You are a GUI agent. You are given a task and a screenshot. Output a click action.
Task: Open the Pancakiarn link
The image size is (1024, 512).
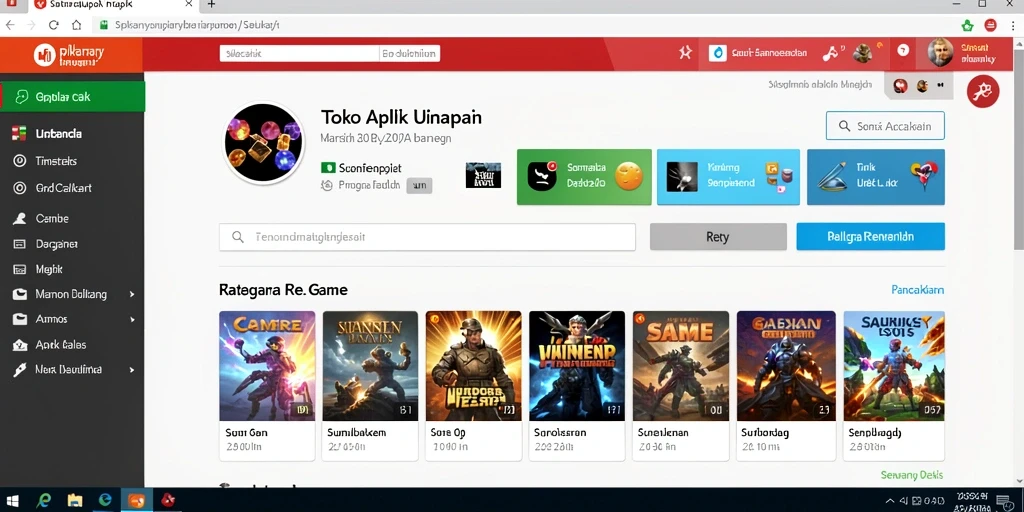point(918,290)
